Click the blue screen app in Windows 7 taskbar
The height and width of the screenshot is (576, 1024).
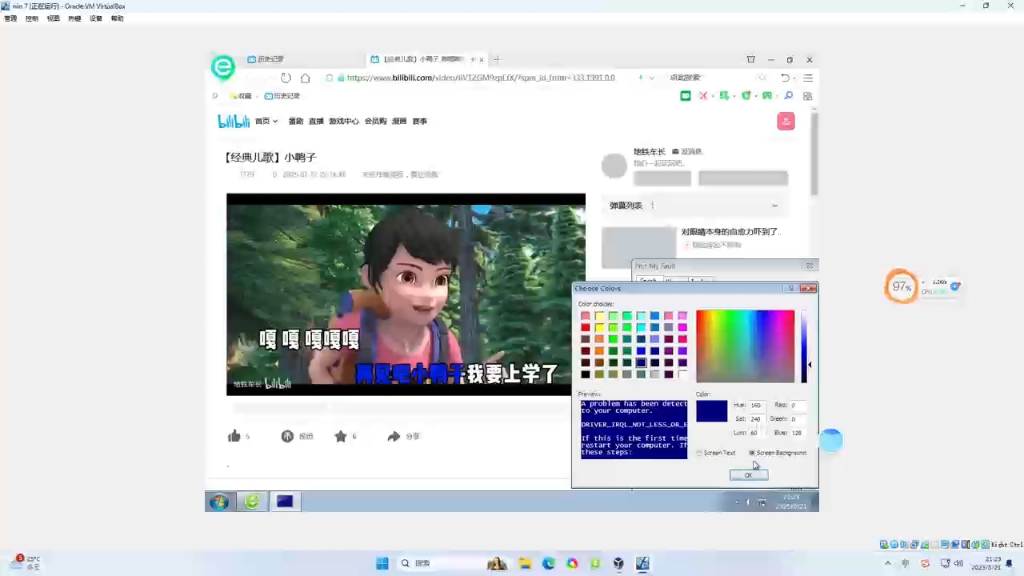285,502
